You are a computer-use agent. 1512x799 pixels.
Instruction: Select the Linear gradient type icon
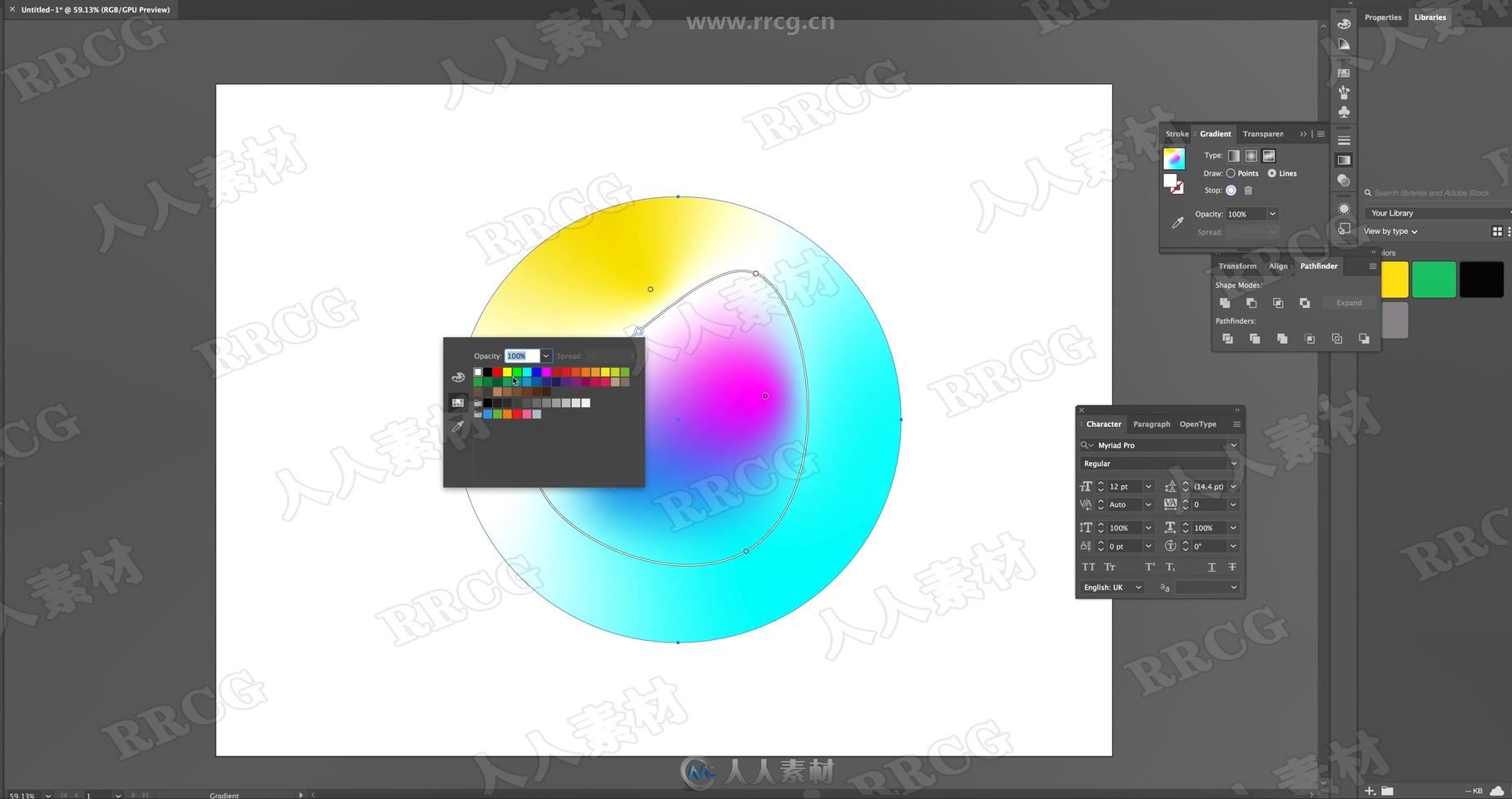tap(1234, 156)
